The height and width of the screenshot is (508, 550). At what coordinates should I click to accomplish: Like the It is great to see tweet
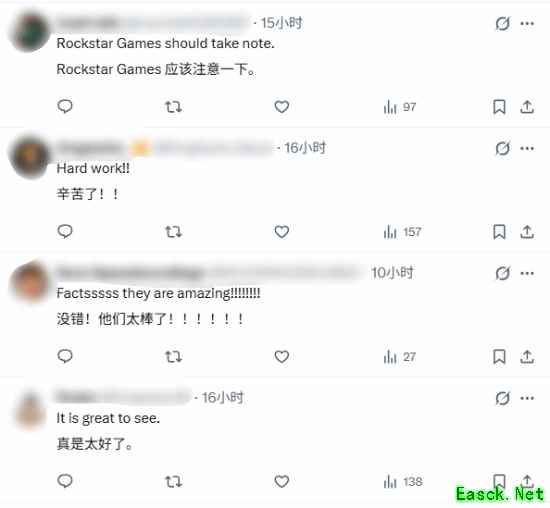pyautogui.click(x=282, y=481)
